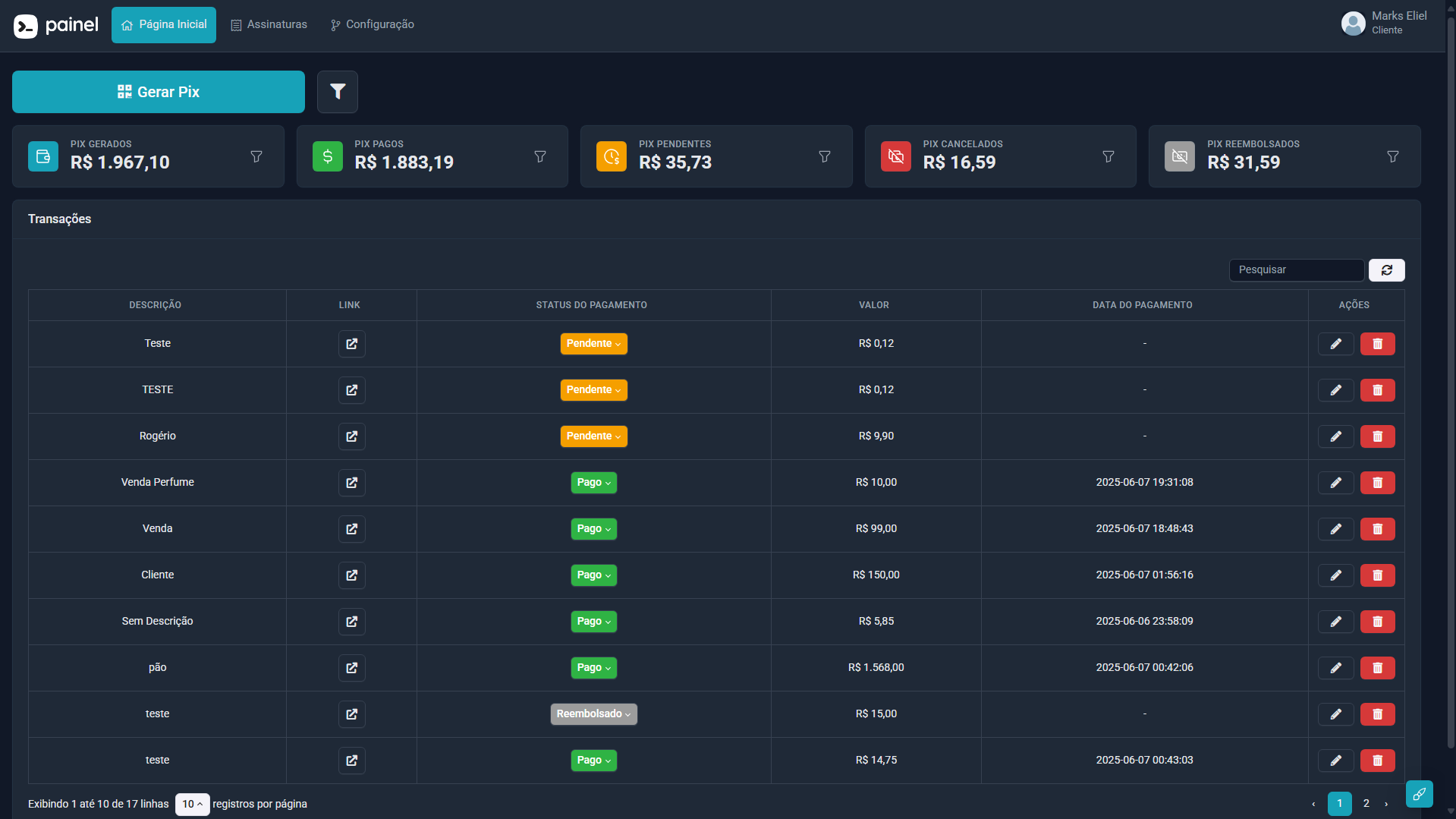Go to page 2 of transactions
The image size is (1456, 819).
tap(1366, 803)
